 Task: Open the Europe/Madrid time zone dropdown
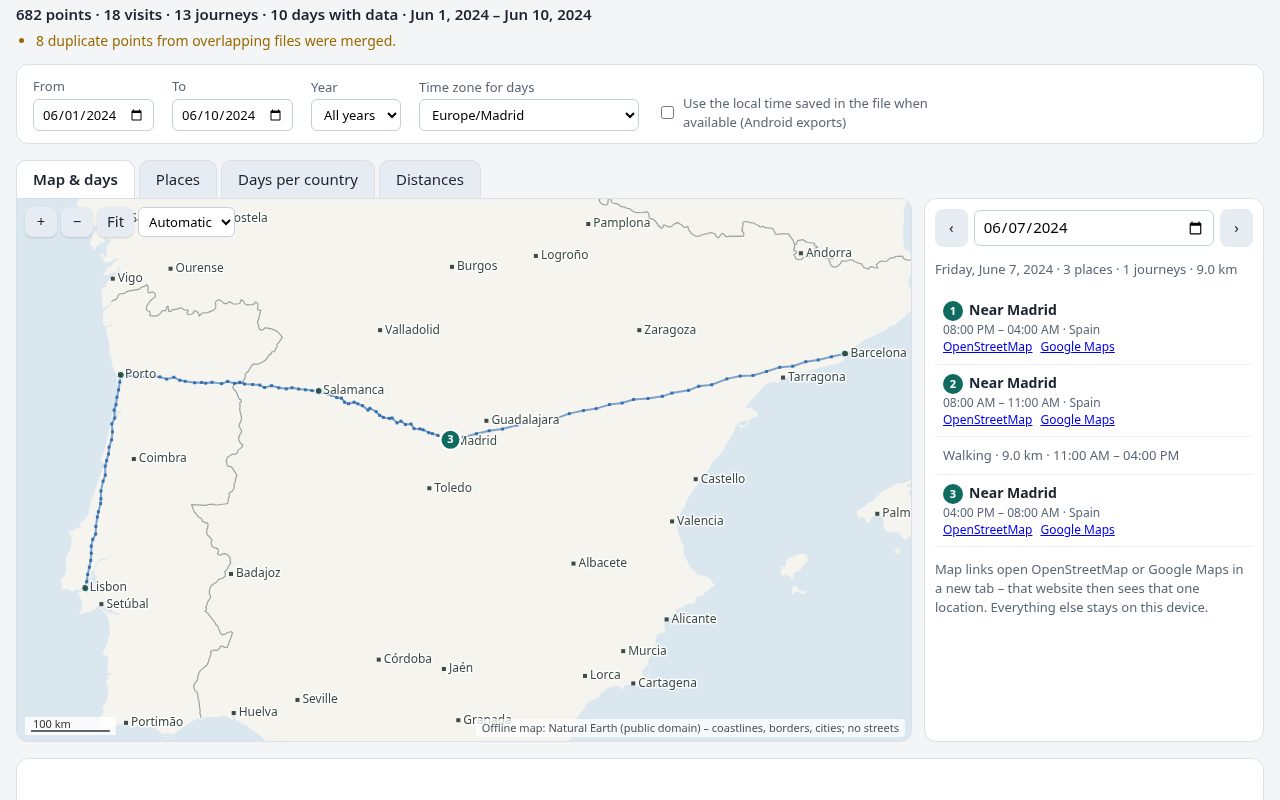click(529, 115)
